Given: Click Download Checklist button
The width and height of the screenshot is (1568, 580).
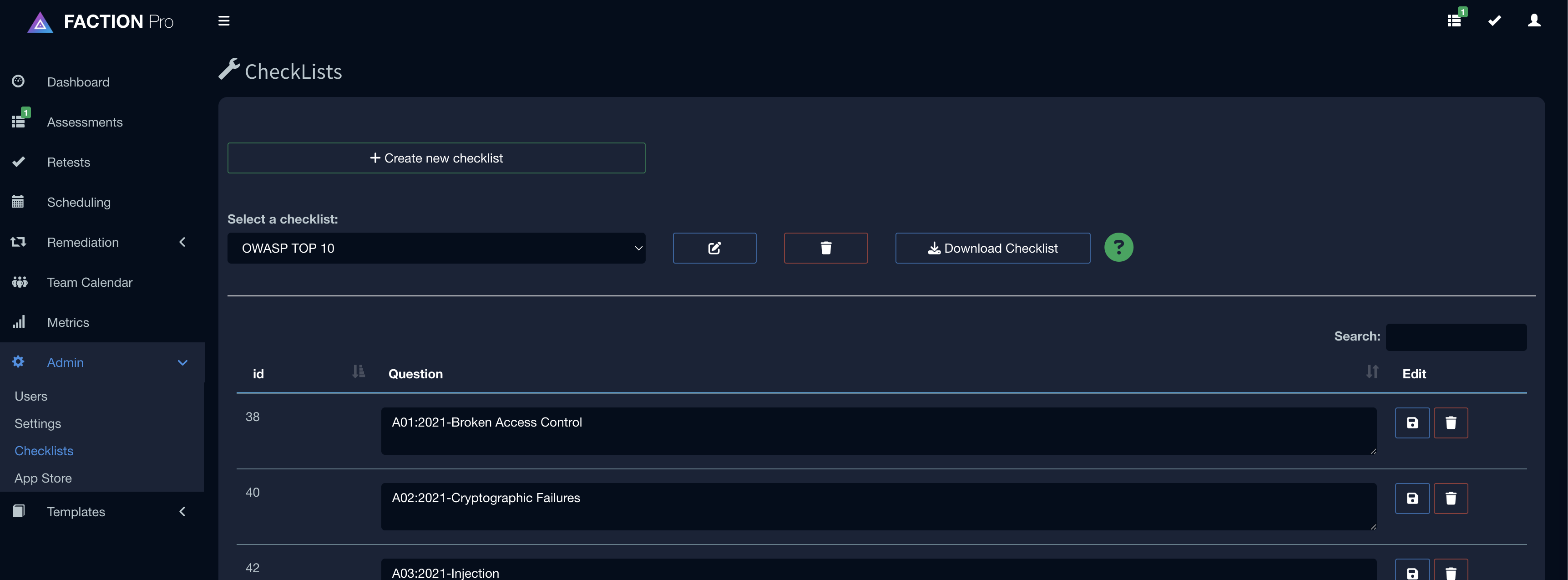Looking at the screenshot, I should point(992,248).
